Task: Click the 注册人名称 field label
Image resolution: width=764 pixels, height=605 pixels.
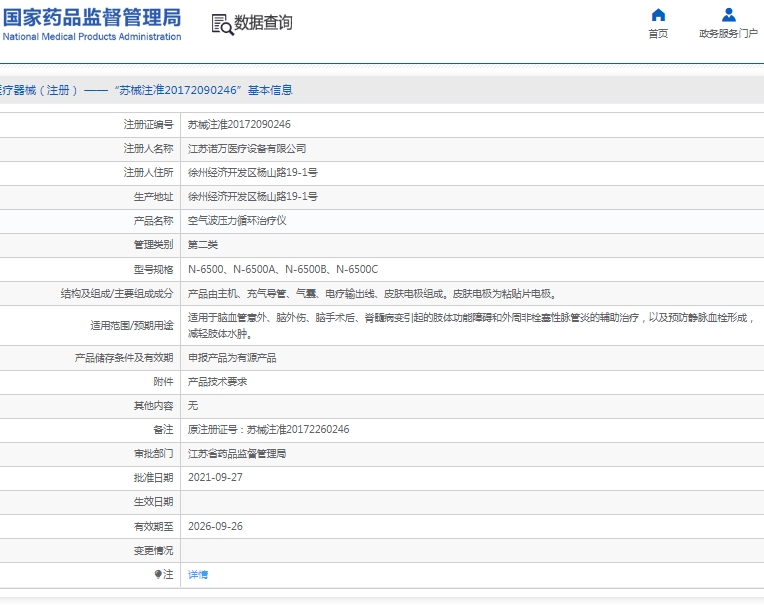Action: (149, 149)
